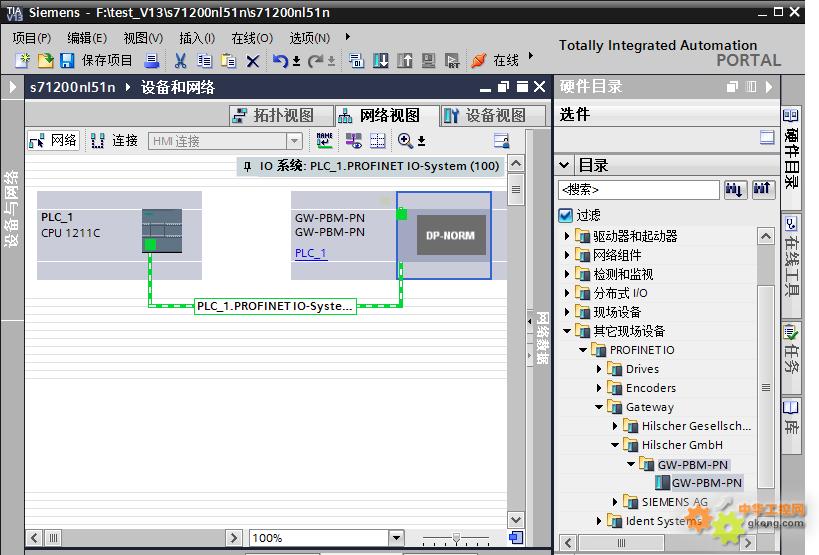Click the canvas vertical scrollbar down arrow
819x555 pixels.
pyautogui.click(x=516, y=520)
